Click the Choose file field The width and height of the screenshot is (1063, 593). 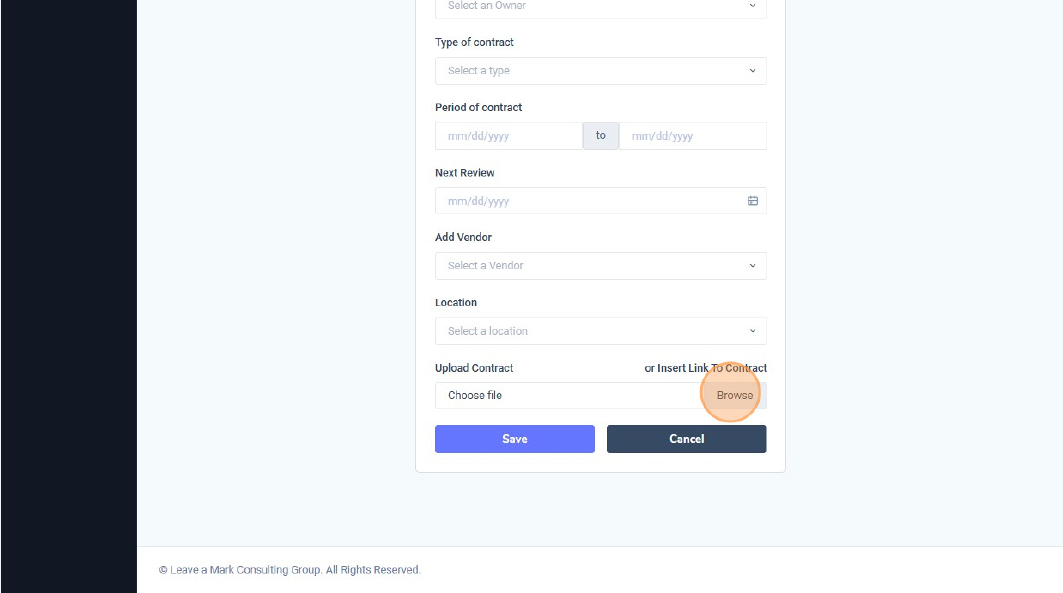click(550, 394)
